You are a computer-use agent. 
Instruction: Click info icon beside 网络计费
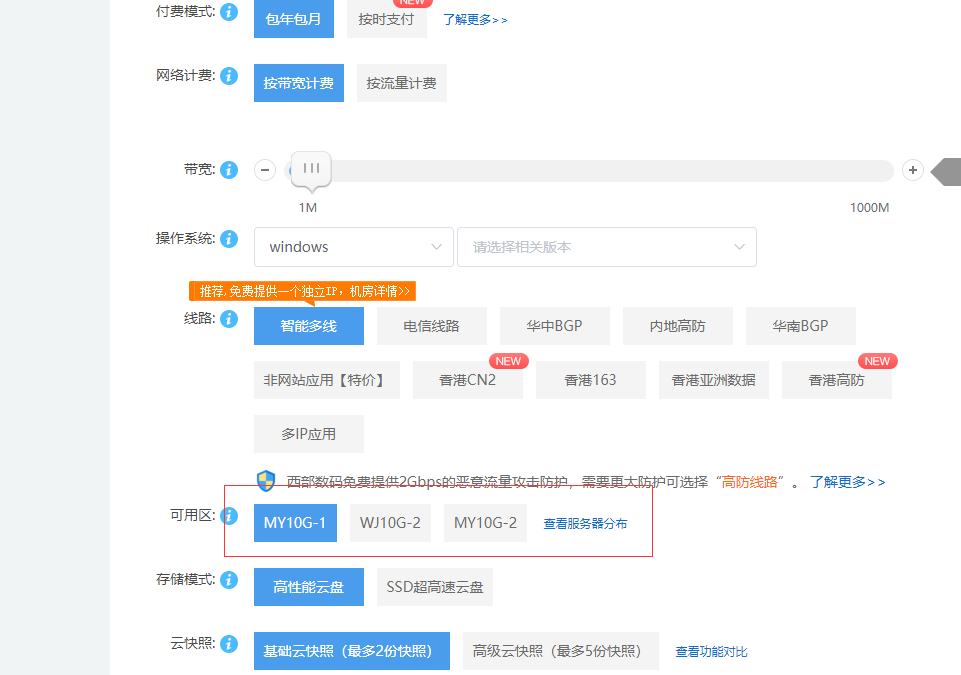click(229, 76)
